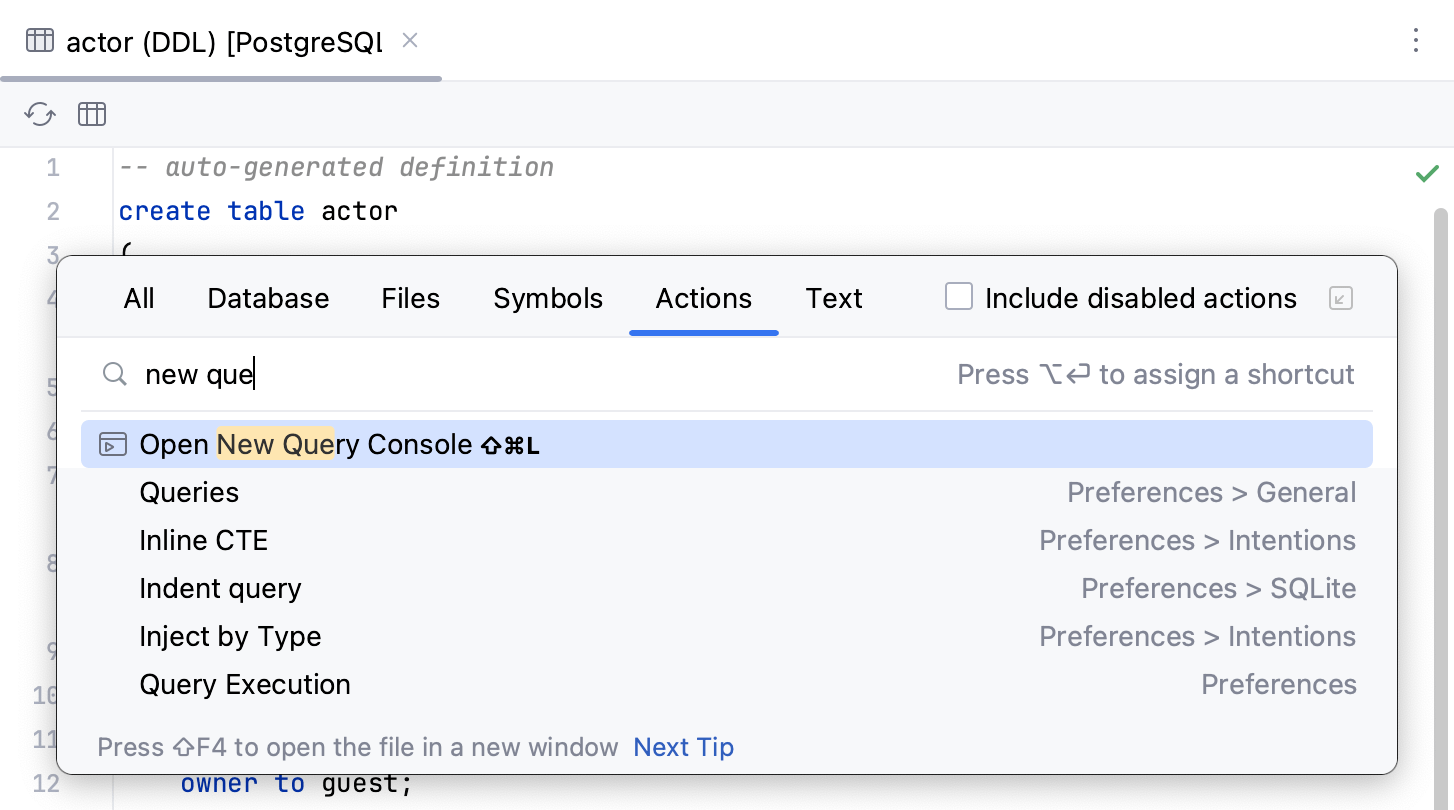Choose the Queries preferences entry
The image size is (1454, 810).
pos(188,492)
